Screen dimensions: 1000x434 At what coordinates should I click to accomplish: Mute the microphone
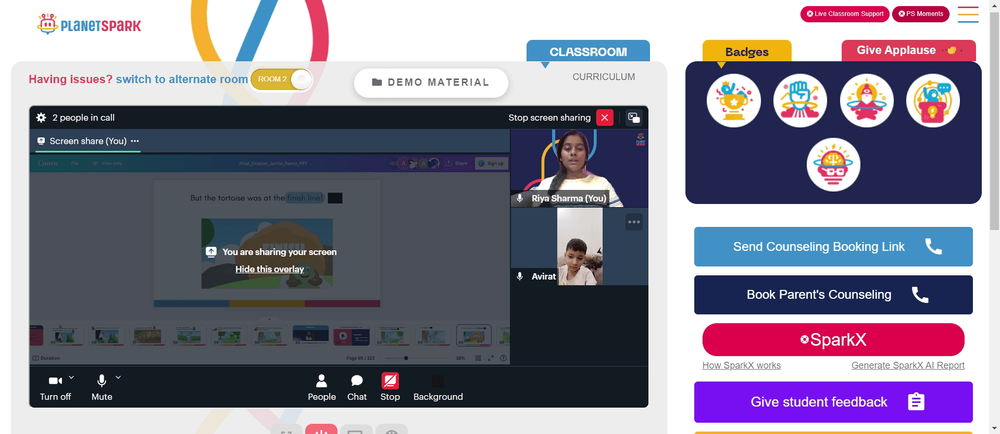tap(101, 387)
